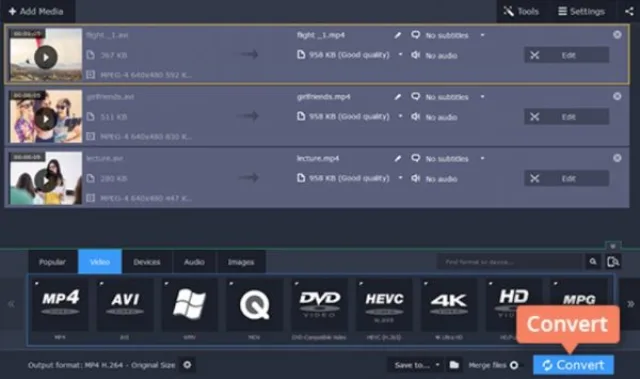Open output format settings gear
This screenshot has width=640, height=379.
click(187, 365)
